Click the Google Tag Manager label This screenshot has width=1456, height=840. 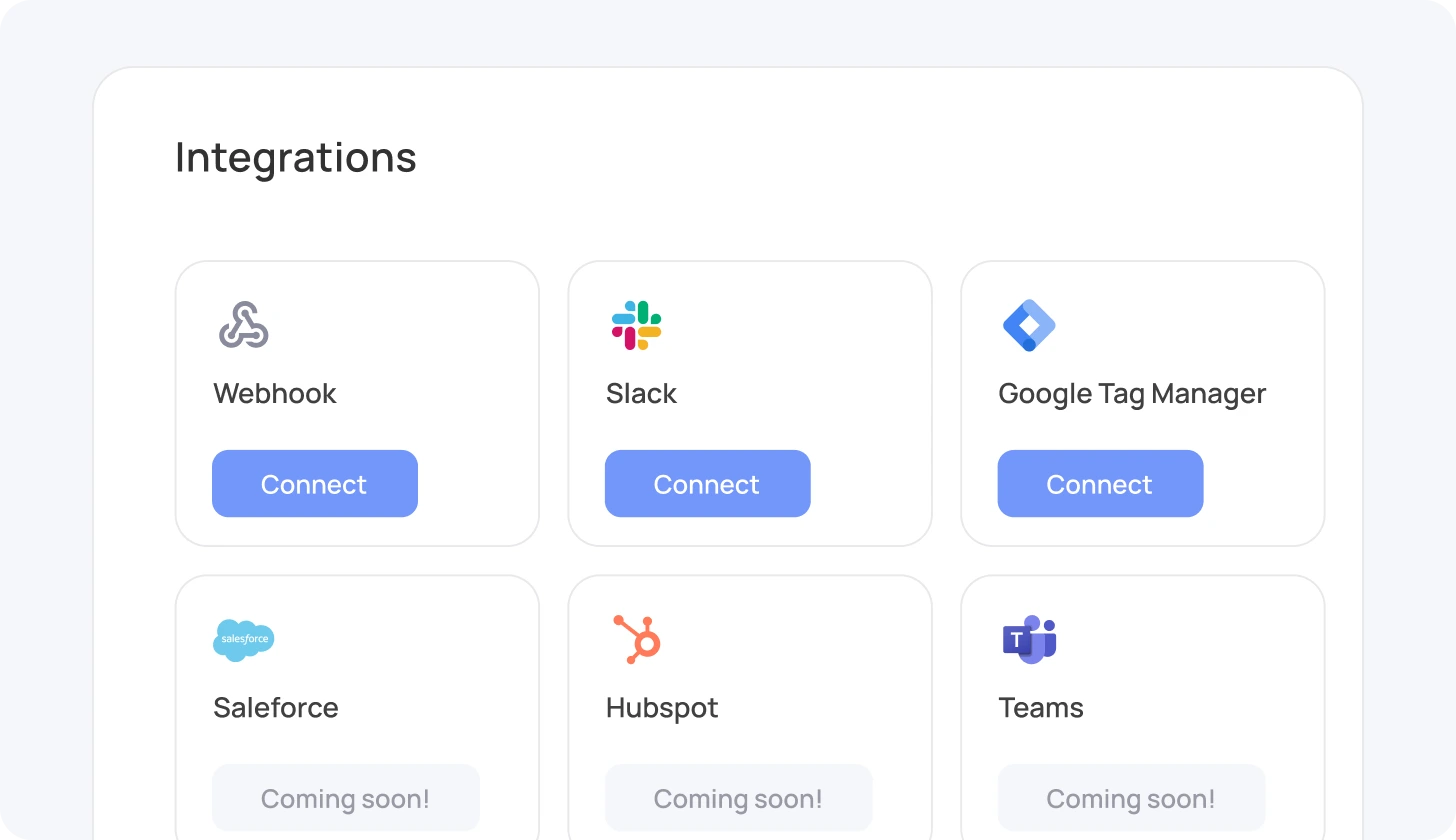[x=1132, y=393]
